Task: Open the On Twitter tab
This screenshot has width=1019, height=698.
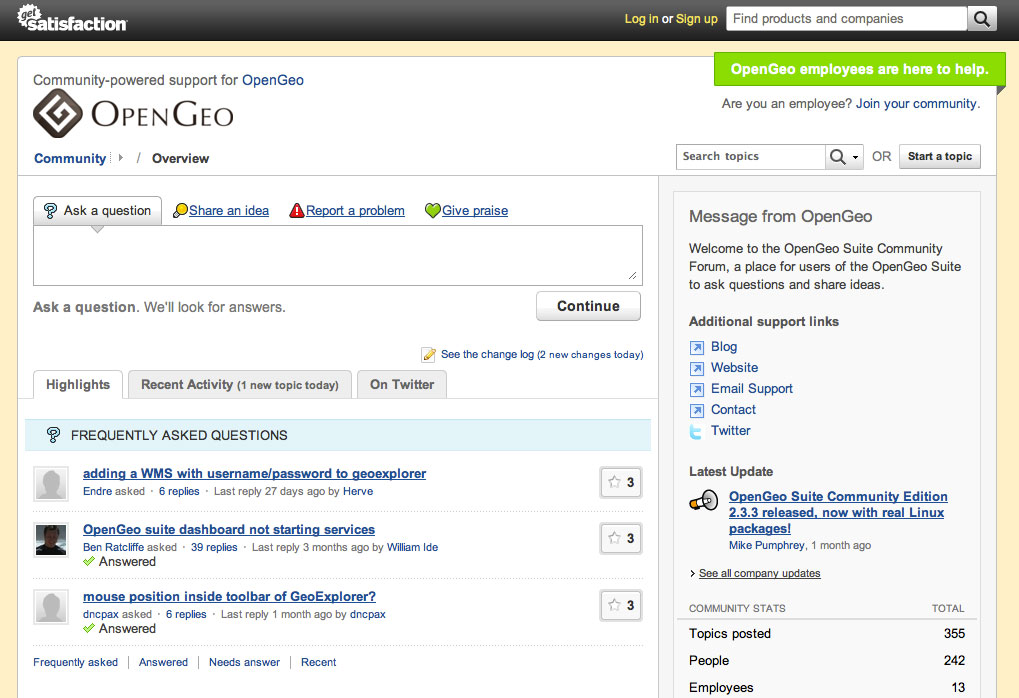Action: coord(402,385)
